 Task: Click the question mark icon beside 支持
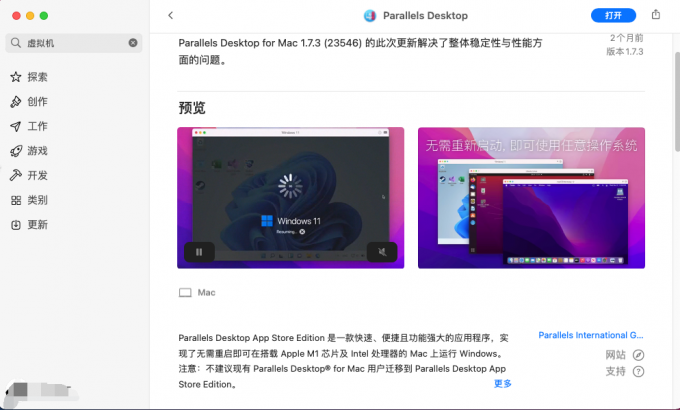[x=638, y=371]
